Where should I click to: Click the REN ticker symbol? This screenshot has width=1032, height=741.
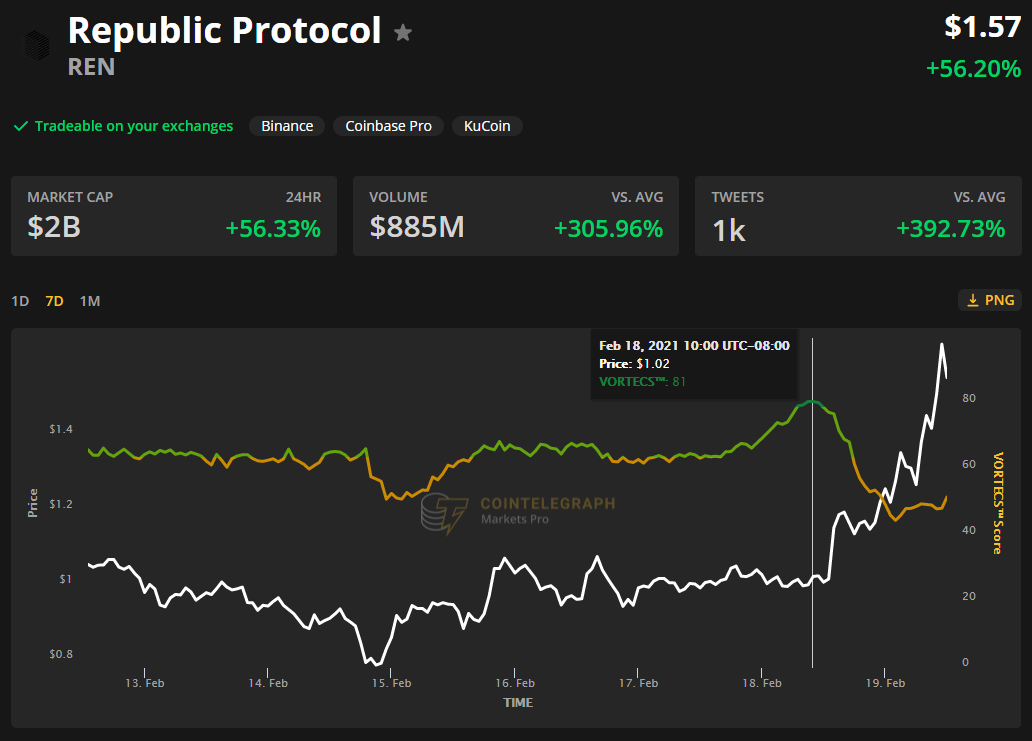pyautogui.click(x=91, y=67)
